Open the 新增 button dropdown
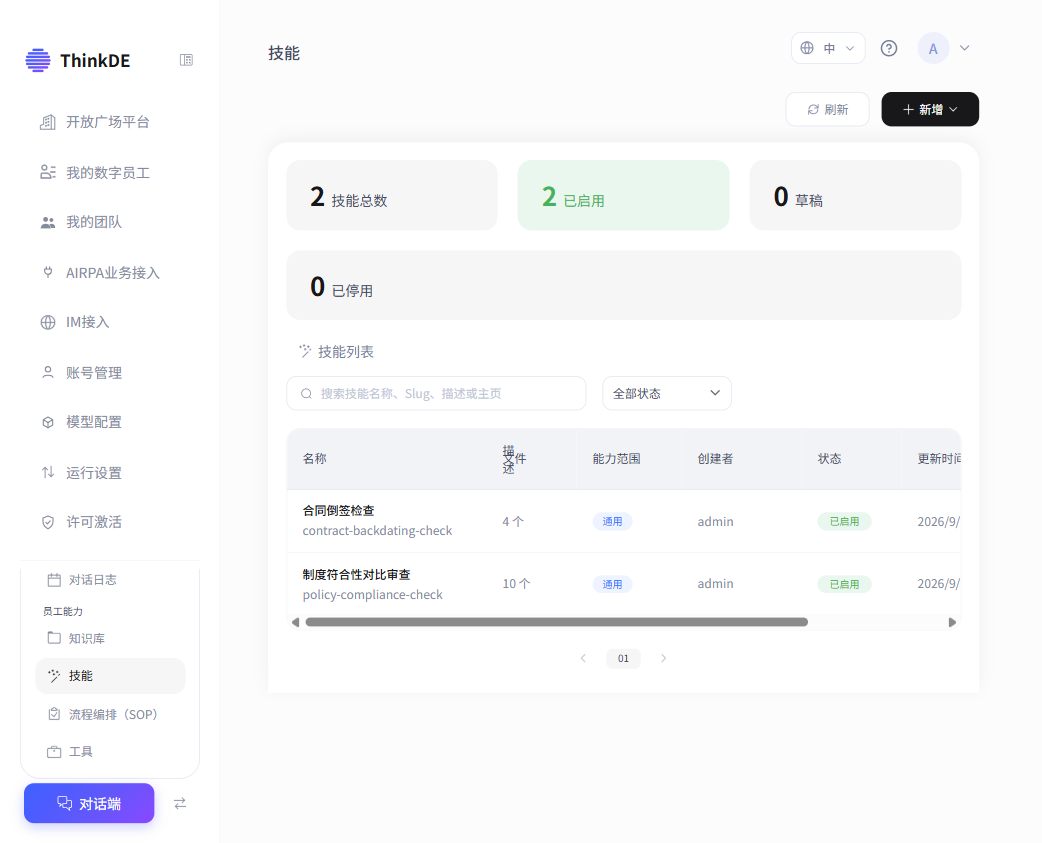 click(930, 110)
